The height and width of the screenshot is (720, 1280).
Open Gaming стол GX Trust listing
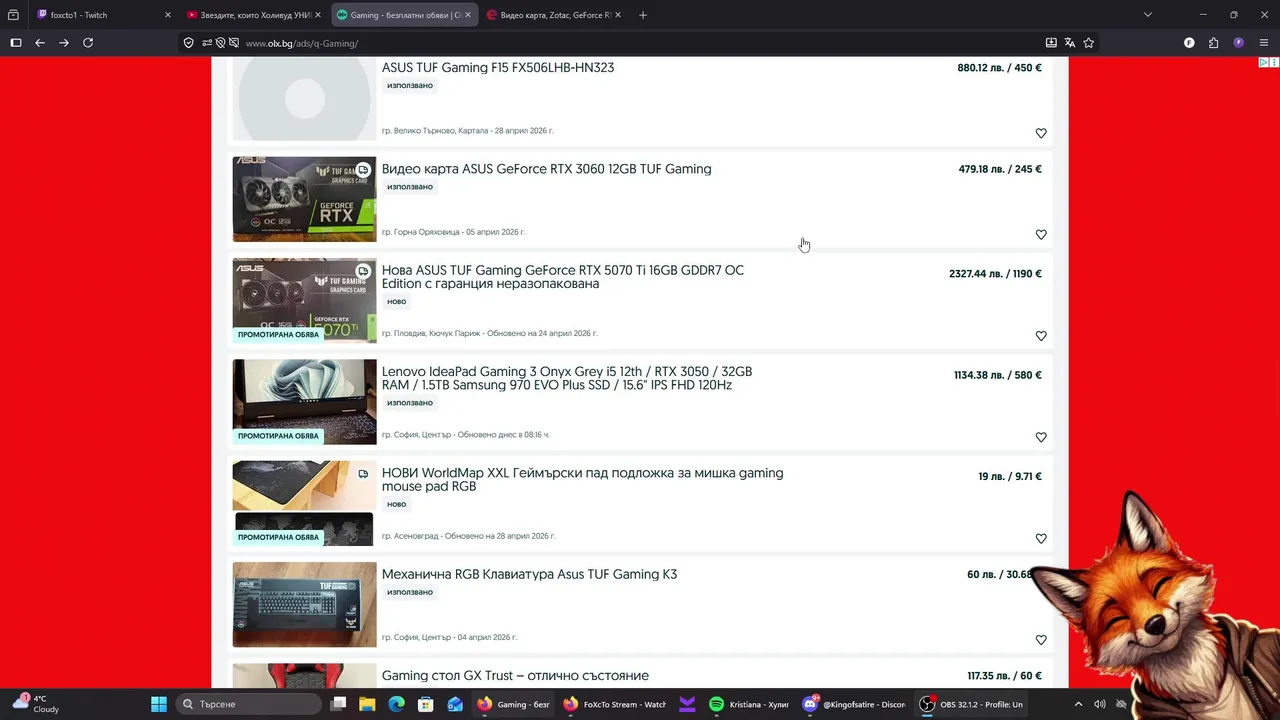pyautogui.click(x=515, y=676)
